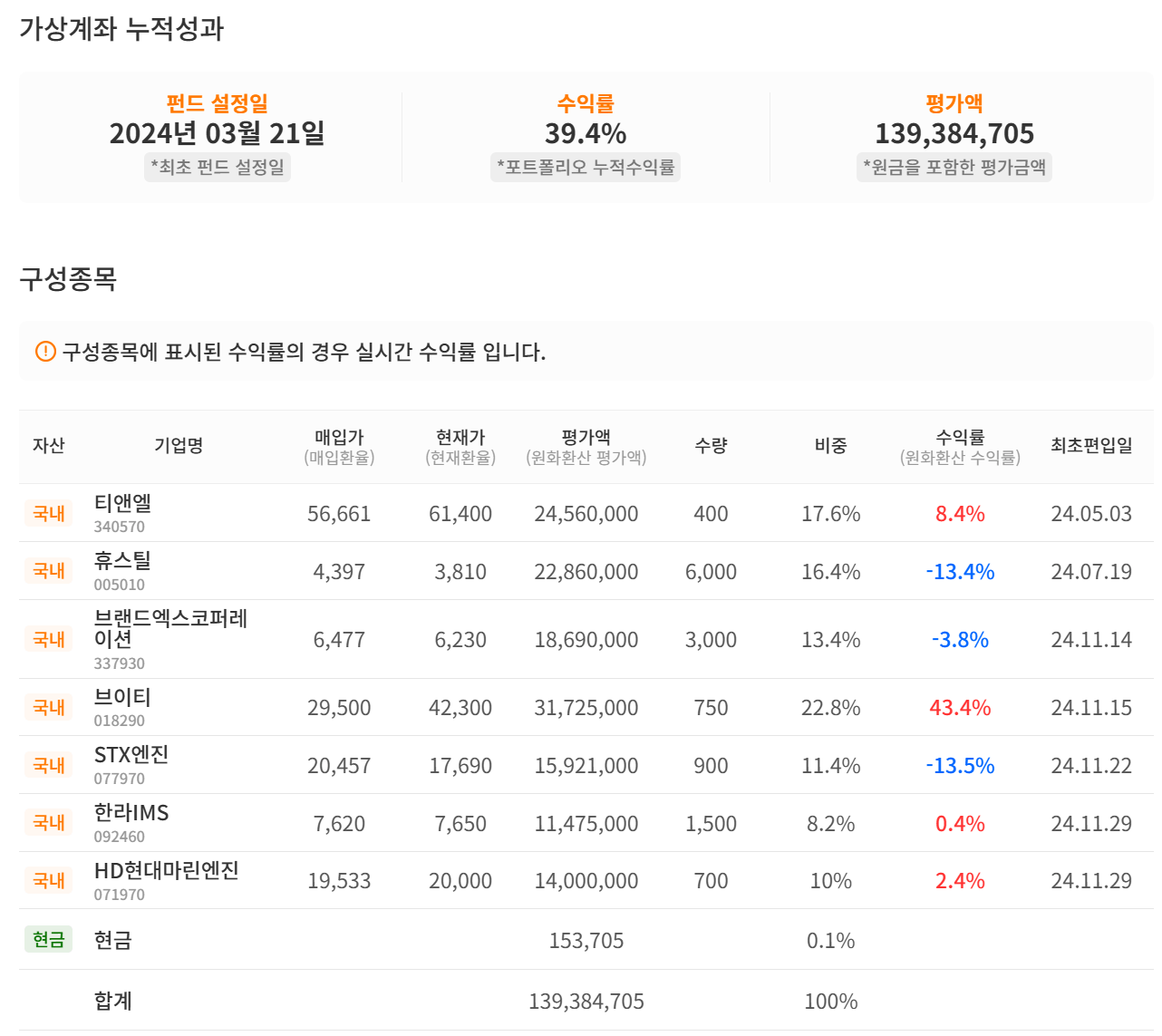Click the 기업명 column header
Image resolution: width=1162 pixels, height=1036 pixels.
pos(179,446)
